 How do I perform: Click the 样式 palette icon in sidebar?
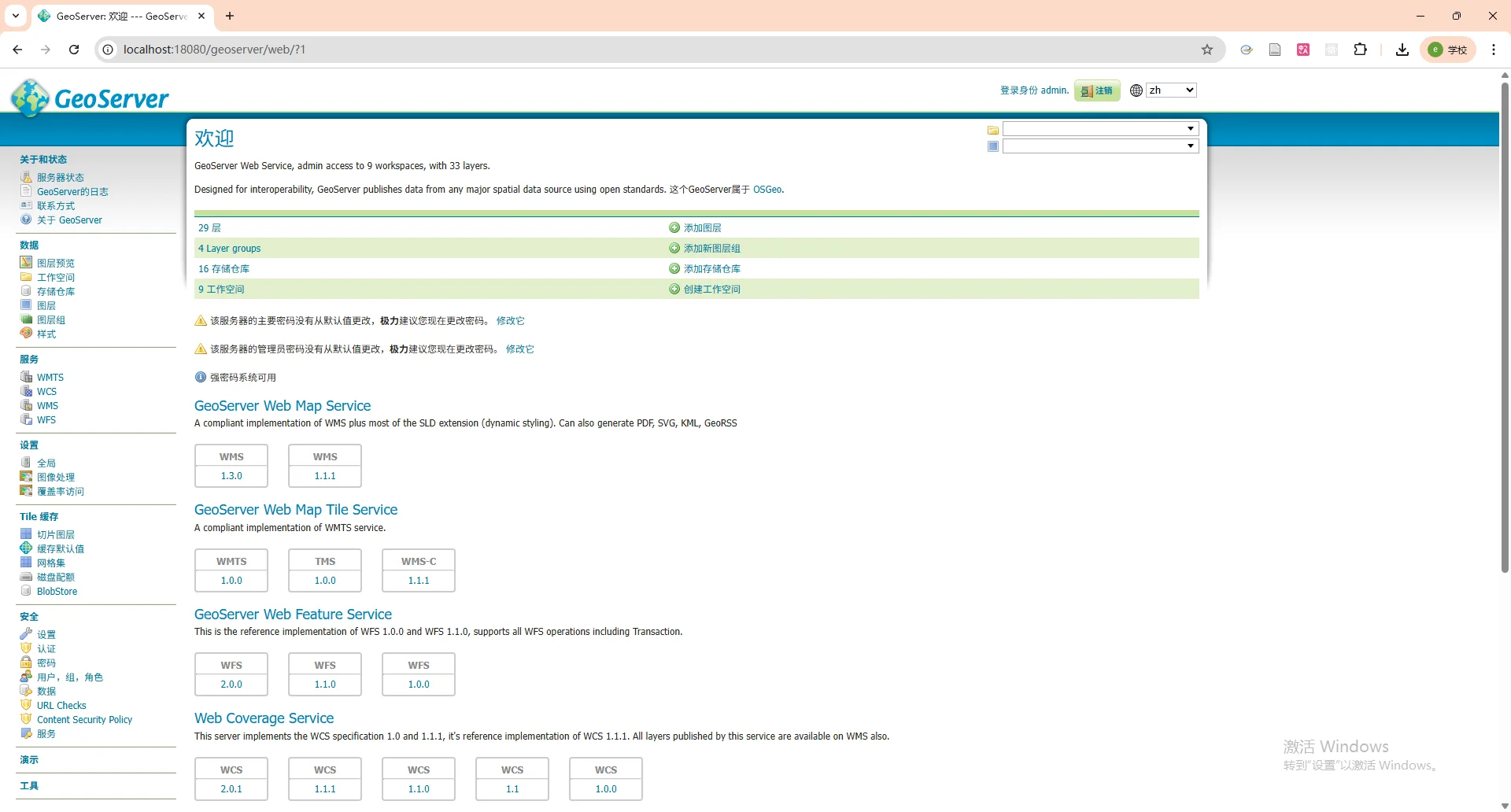click(26, 334)
